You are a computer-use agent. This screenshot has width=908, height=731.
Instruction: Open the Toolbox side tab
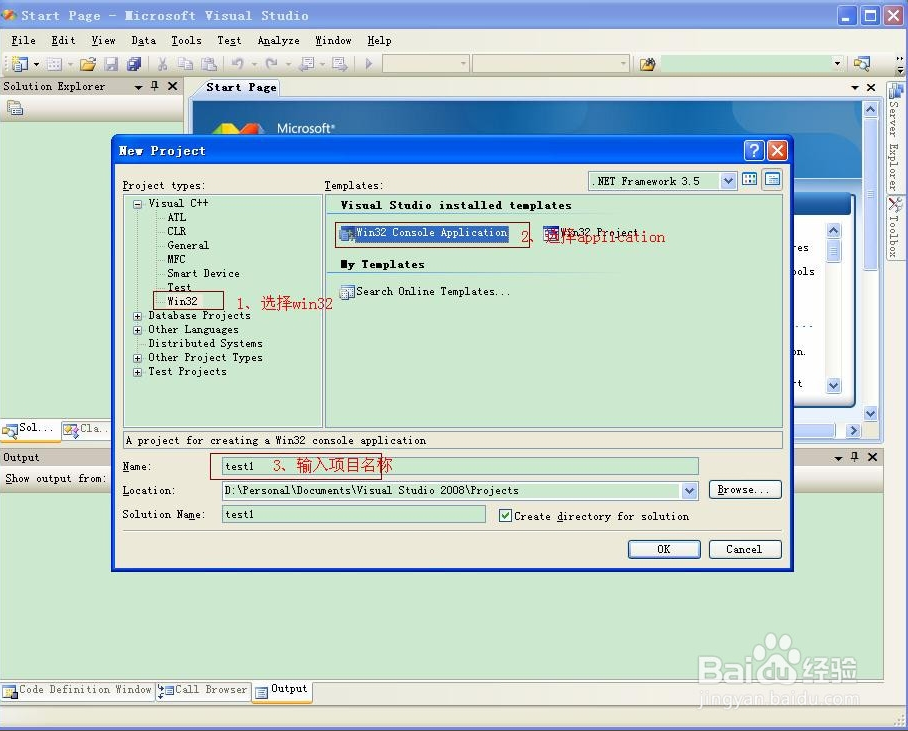[894, 228]
